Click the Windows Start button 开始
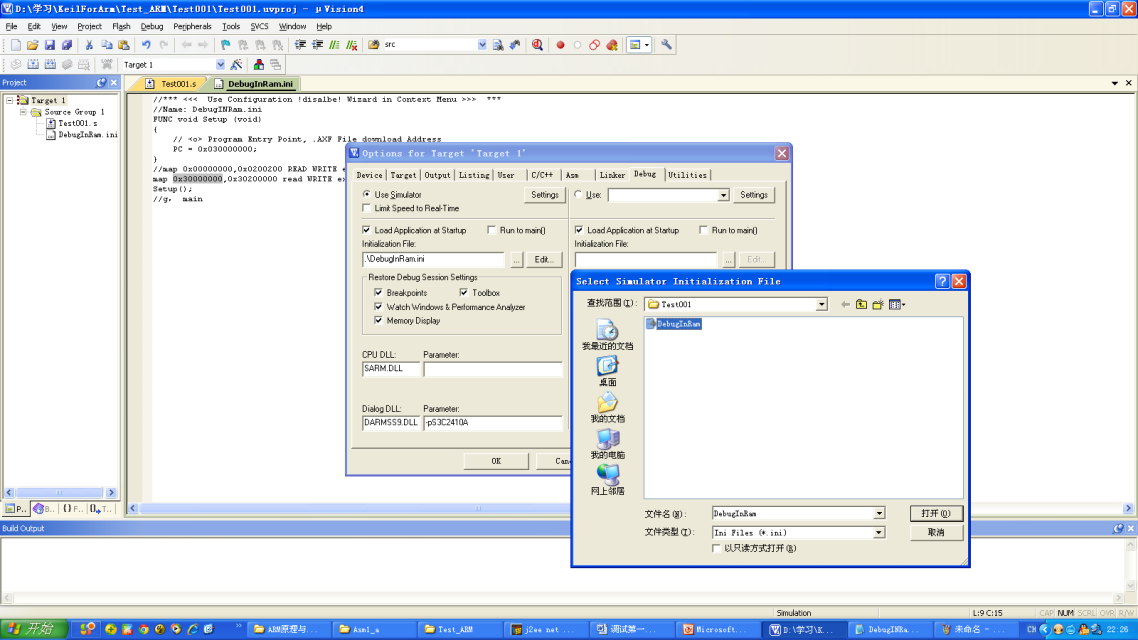Viewport: 1138px width, 640px height. pyautogui.click(x=33, y=629)
